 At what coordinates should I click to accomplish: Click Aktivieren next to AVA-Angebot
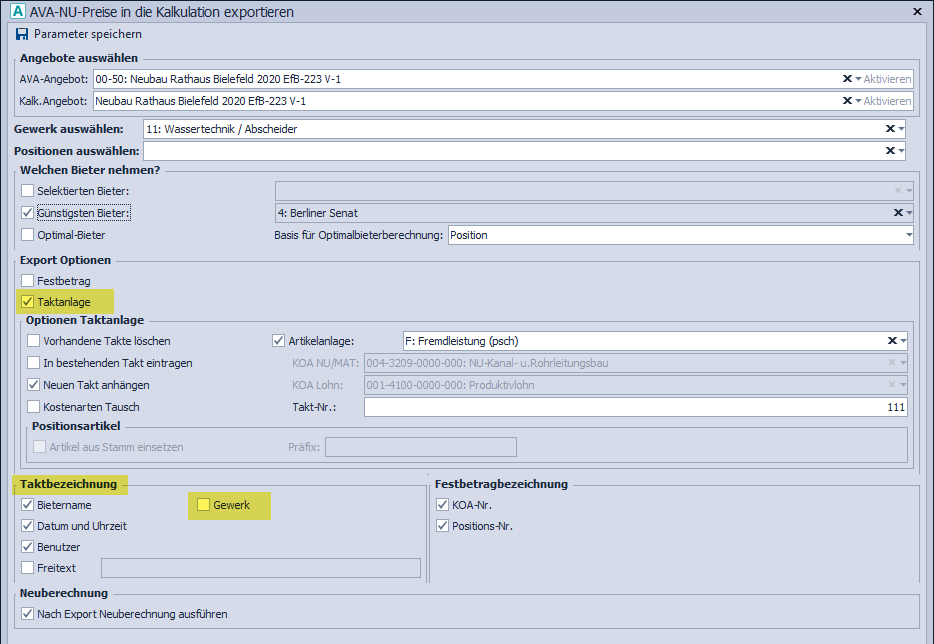tap(887, 79)
